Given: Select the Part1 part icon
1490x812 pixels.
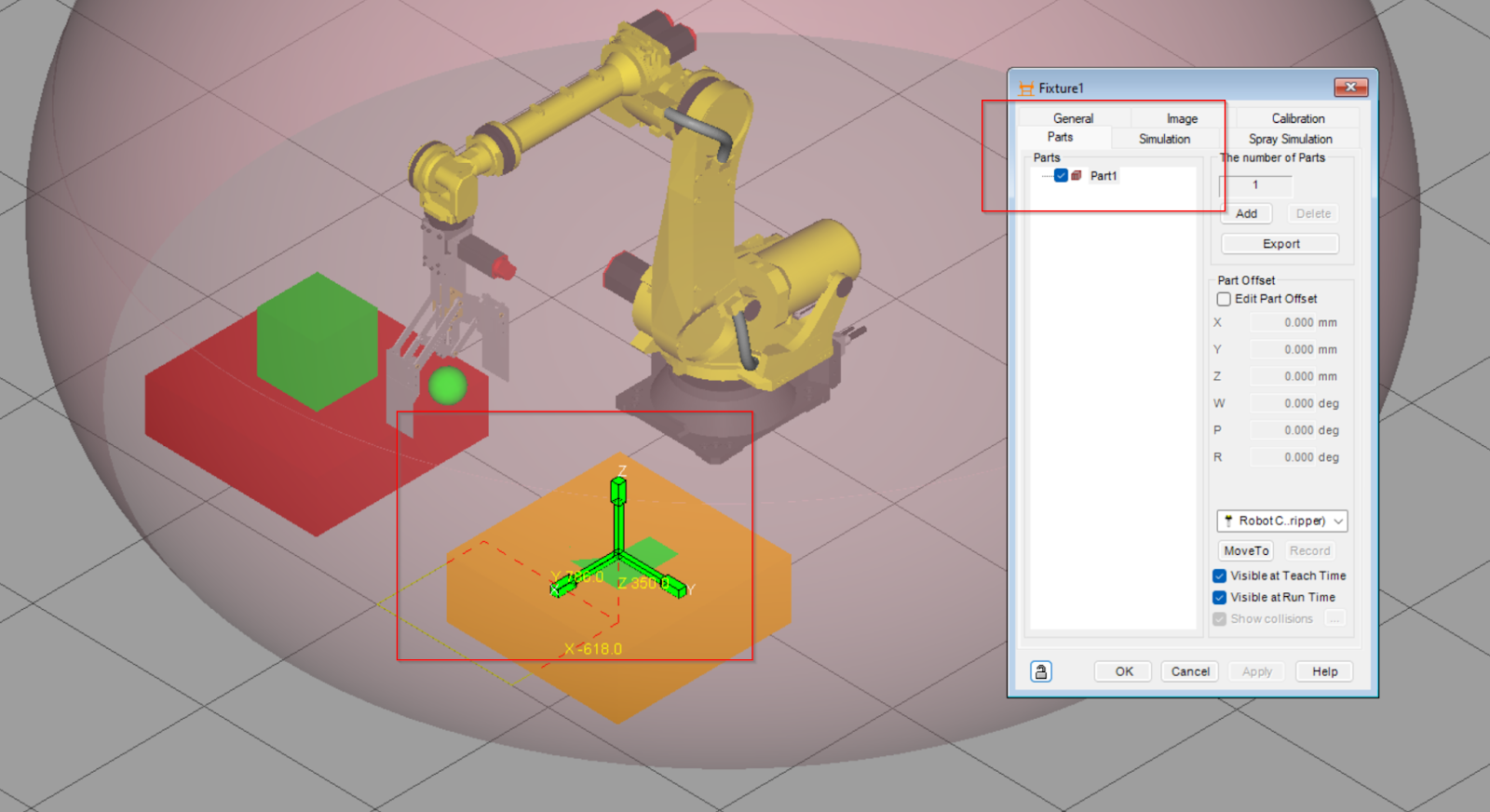Looking at the screenshot, I should (1077, 175).
